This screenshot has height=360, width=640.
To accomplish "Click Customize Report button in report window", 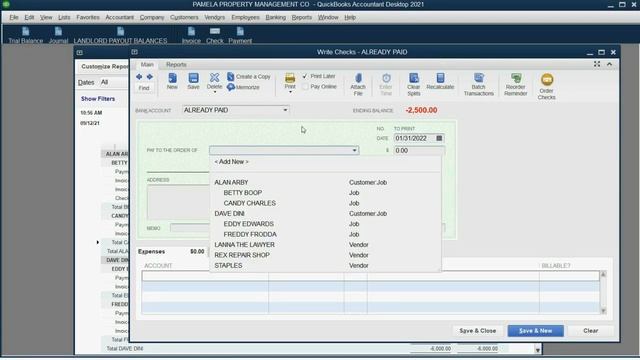I will click(x=105, y=66).
